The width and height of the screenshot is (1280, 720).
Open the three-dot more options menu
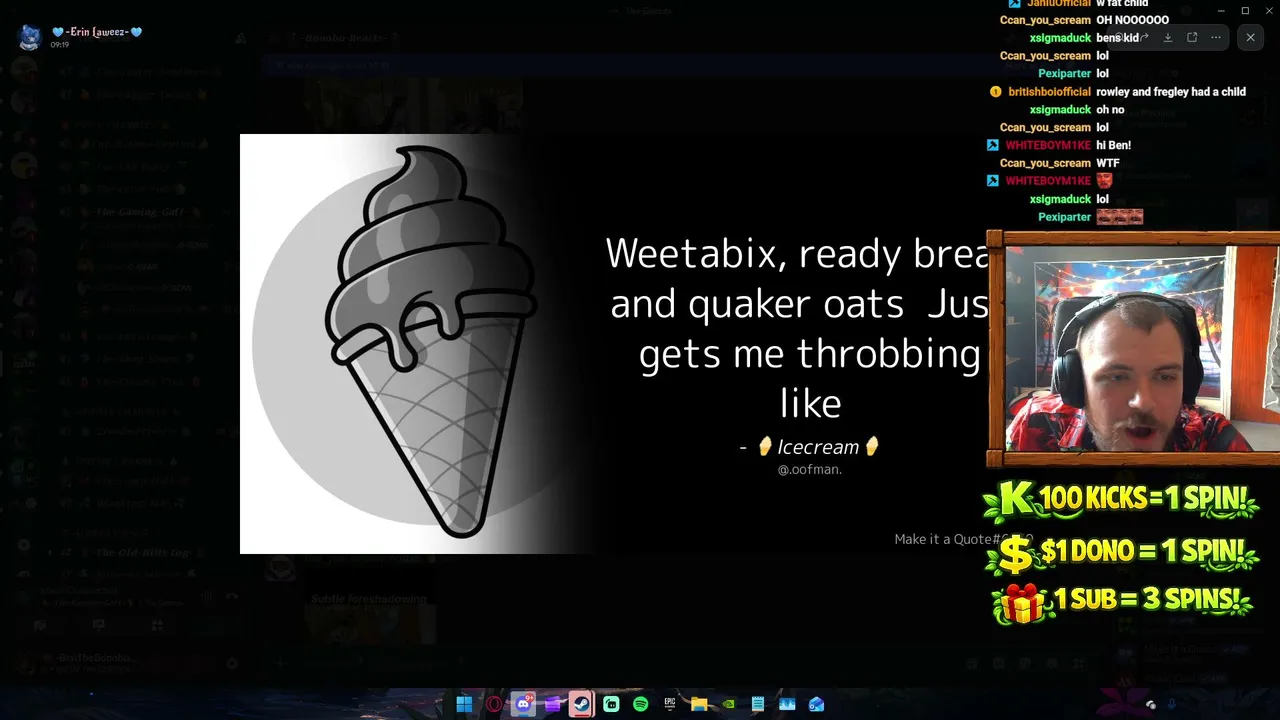coord(1216,37)
